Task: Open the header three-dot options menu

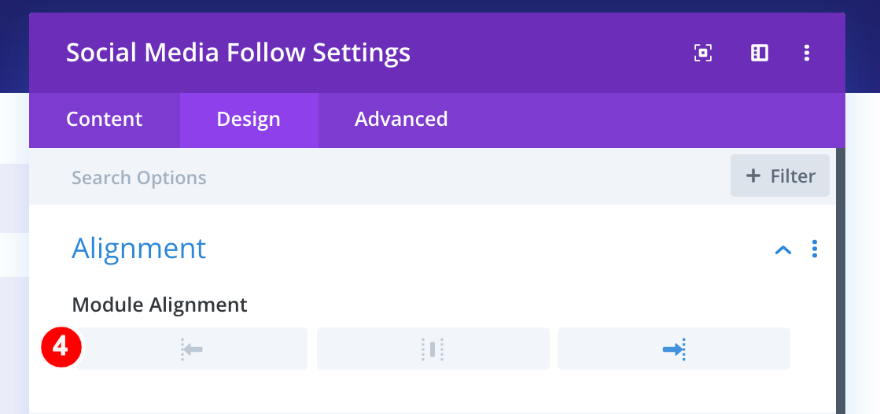Action: coord(807,53)
